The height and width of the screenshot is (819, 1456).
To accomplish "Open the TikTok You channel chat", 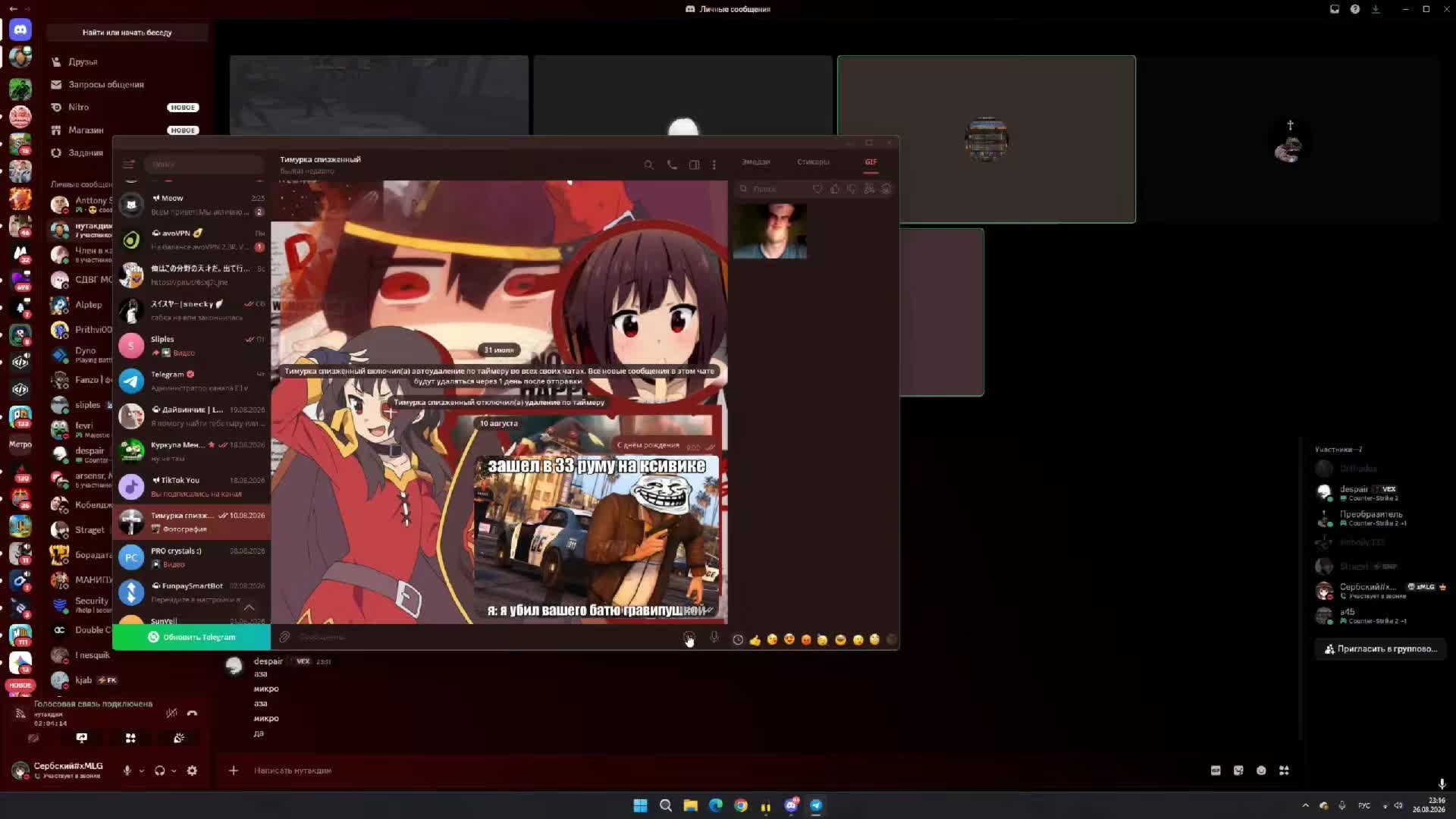I will tap(192, 487).
